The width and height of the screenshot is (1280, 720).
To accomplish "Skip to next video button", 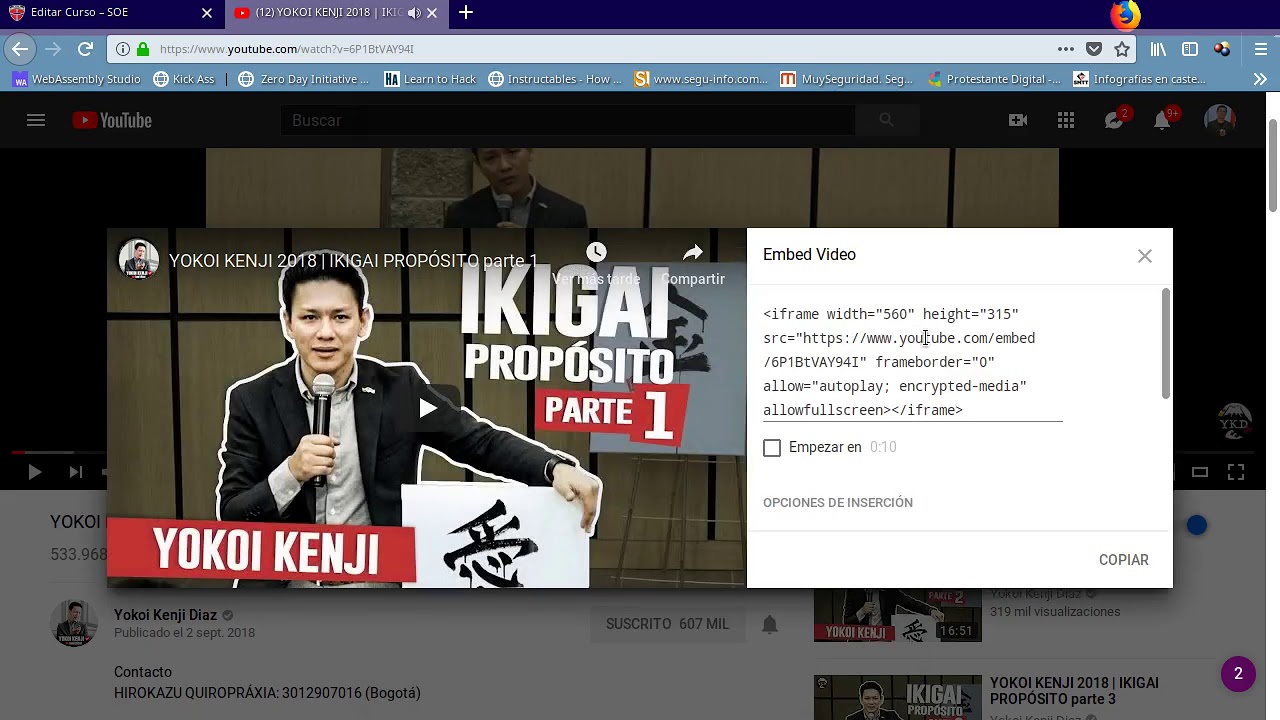I will (x=76, y=472).
